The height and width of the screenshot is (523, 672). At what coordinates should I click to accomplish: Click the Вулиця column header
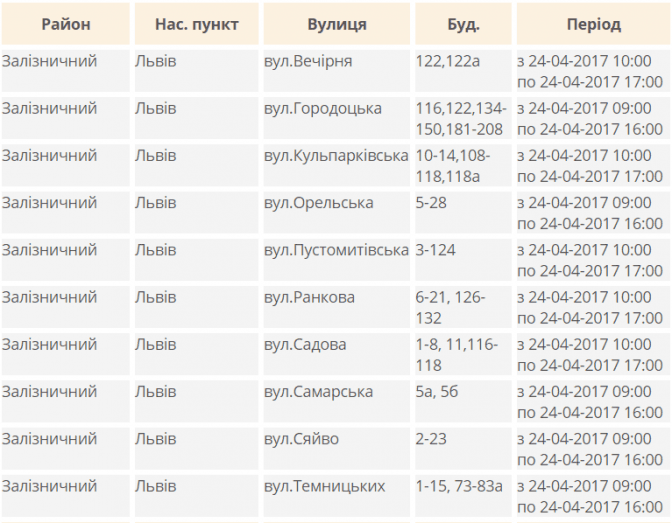point(336,24)
